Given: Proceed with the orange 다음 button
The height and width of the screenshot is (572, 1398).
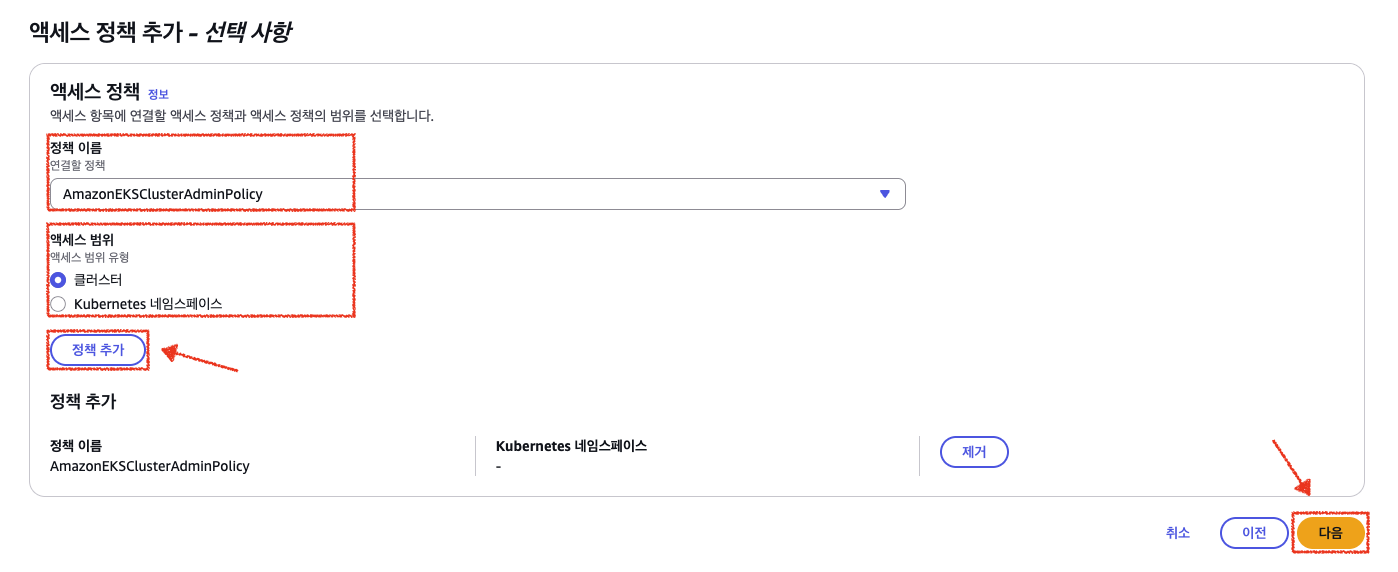Looking at the screenshot, I should tap(1330, 533).
